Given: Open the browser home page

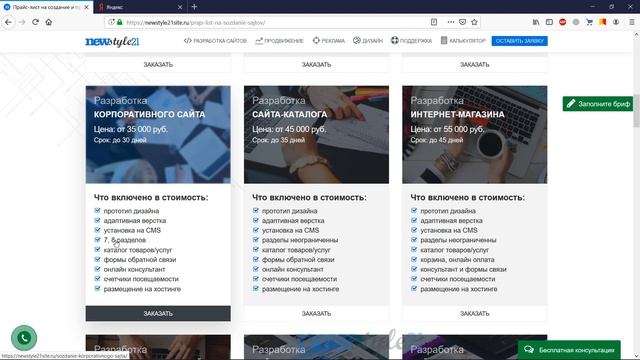Looking at the screenshot, I should (49, 22).
